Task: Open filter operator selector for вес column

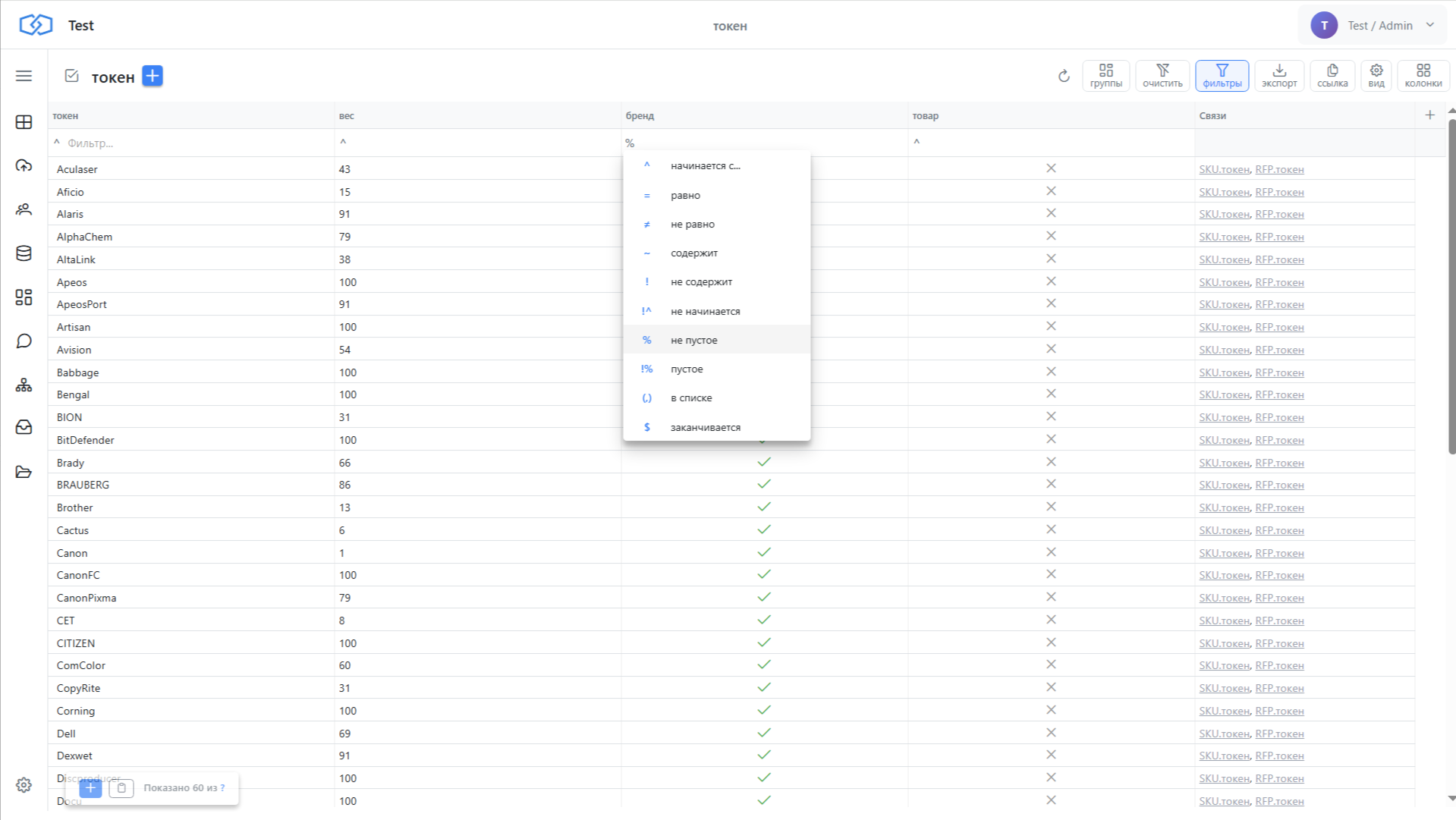Action: point(343,143)
